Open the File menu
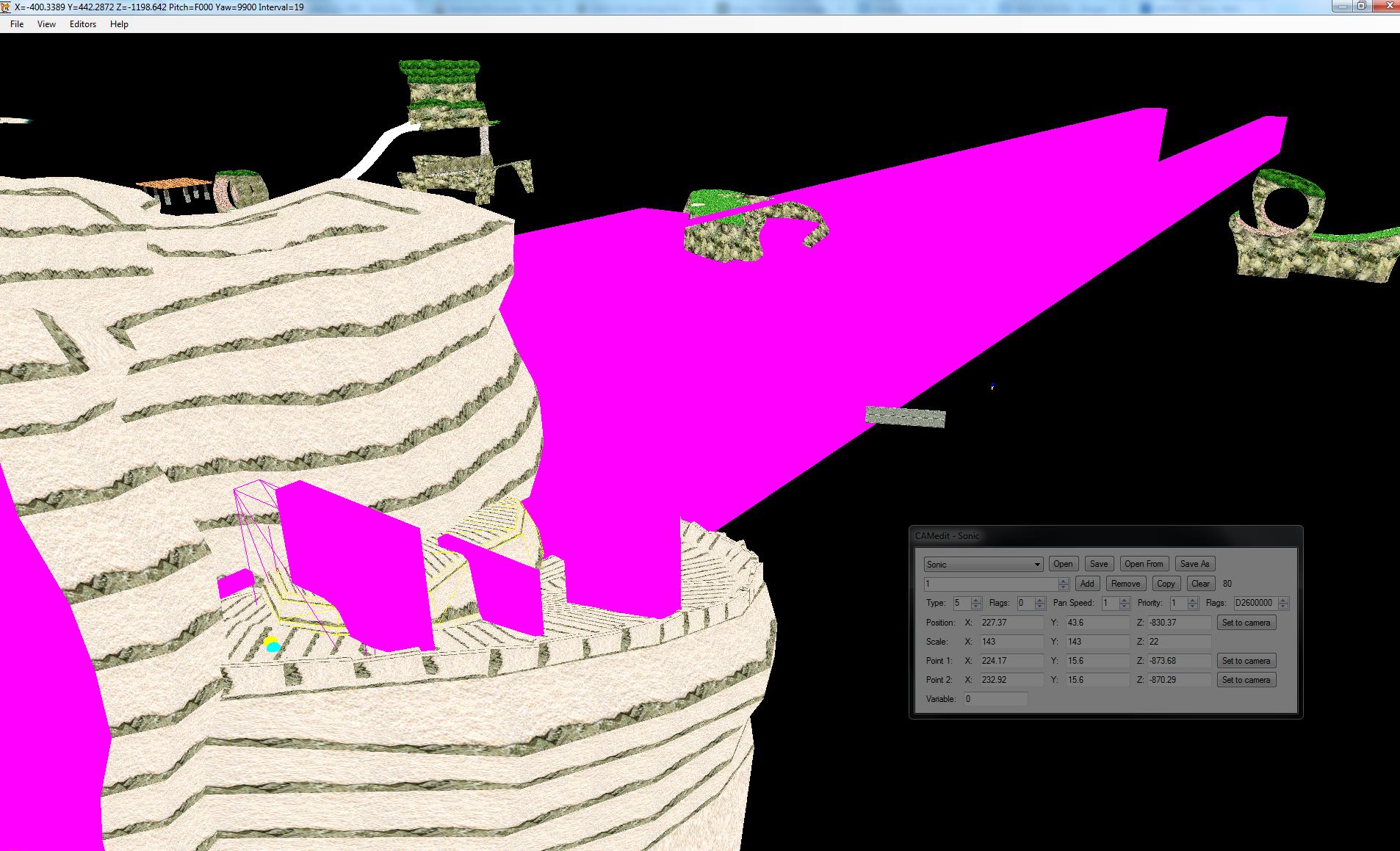Screen dimensions: 1400x851 point(17,24)
